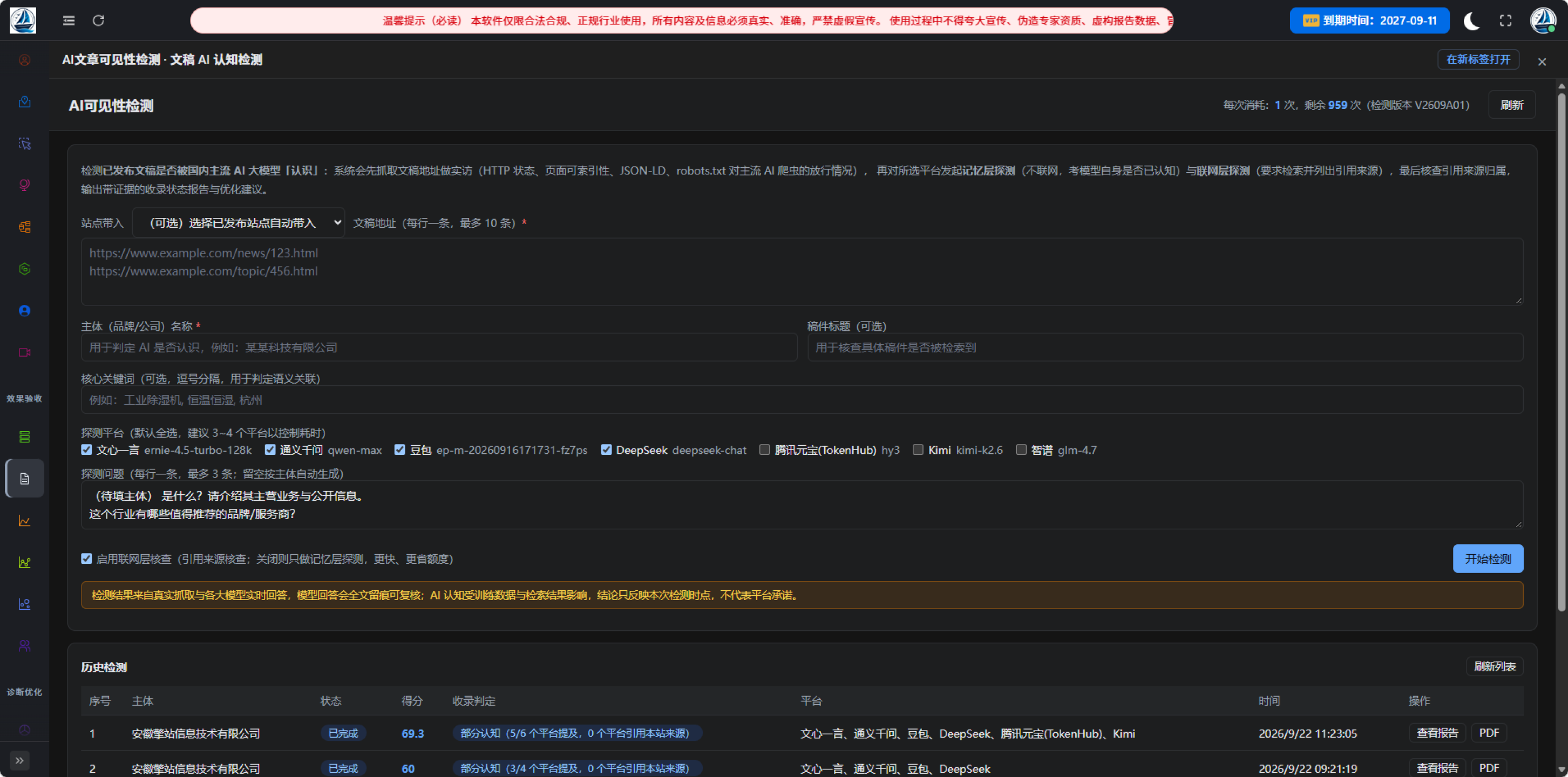Open the solid blue avatar sidebar icon

24,311
